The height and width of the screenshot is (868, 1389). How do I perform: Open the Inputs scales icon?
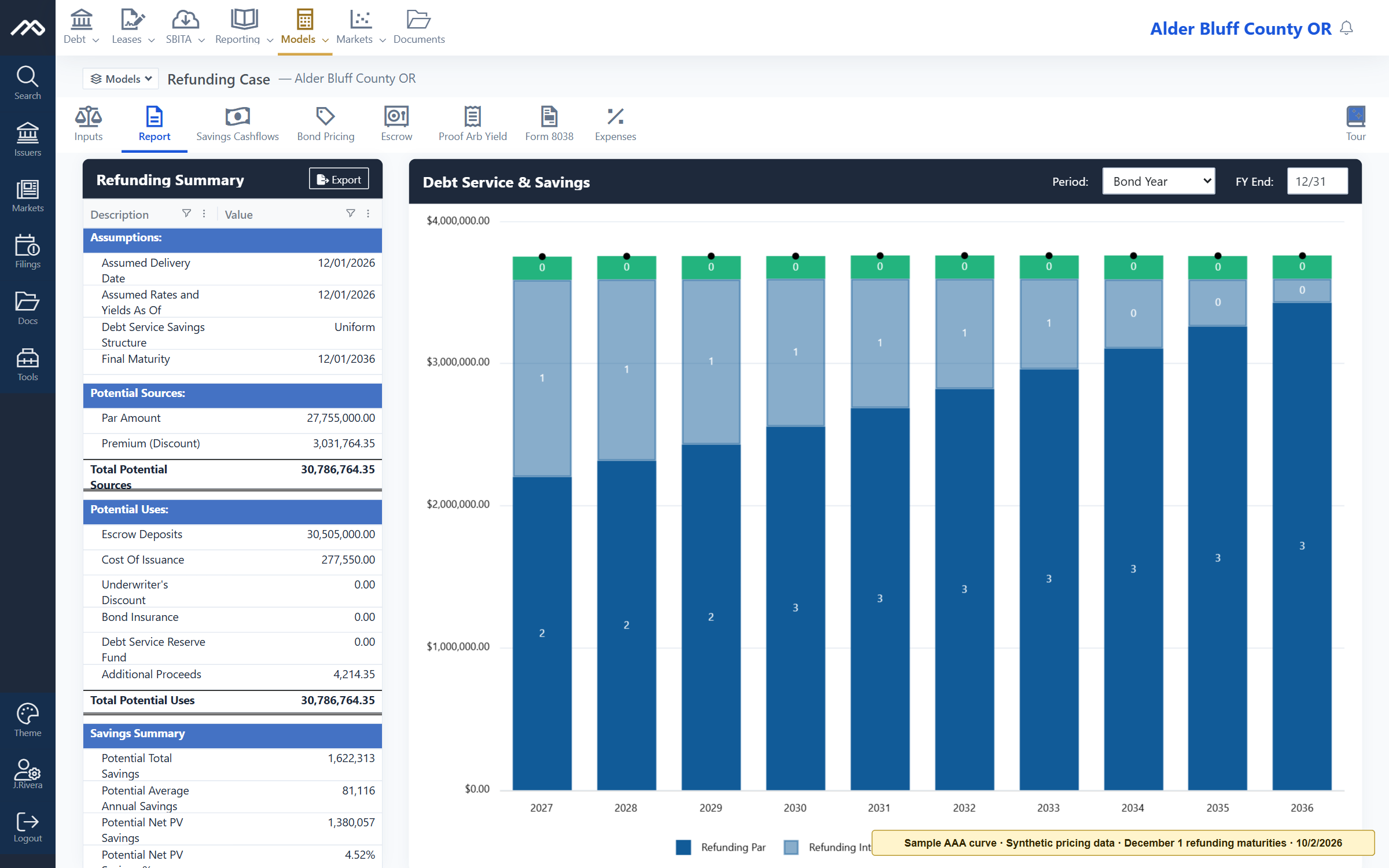88,123
